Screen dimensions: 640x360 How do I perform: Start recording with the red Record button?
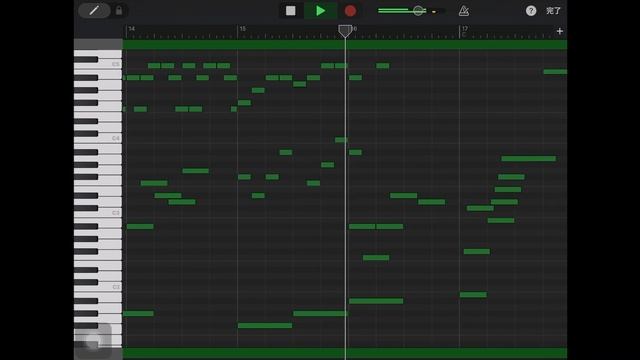click(350, 11)
